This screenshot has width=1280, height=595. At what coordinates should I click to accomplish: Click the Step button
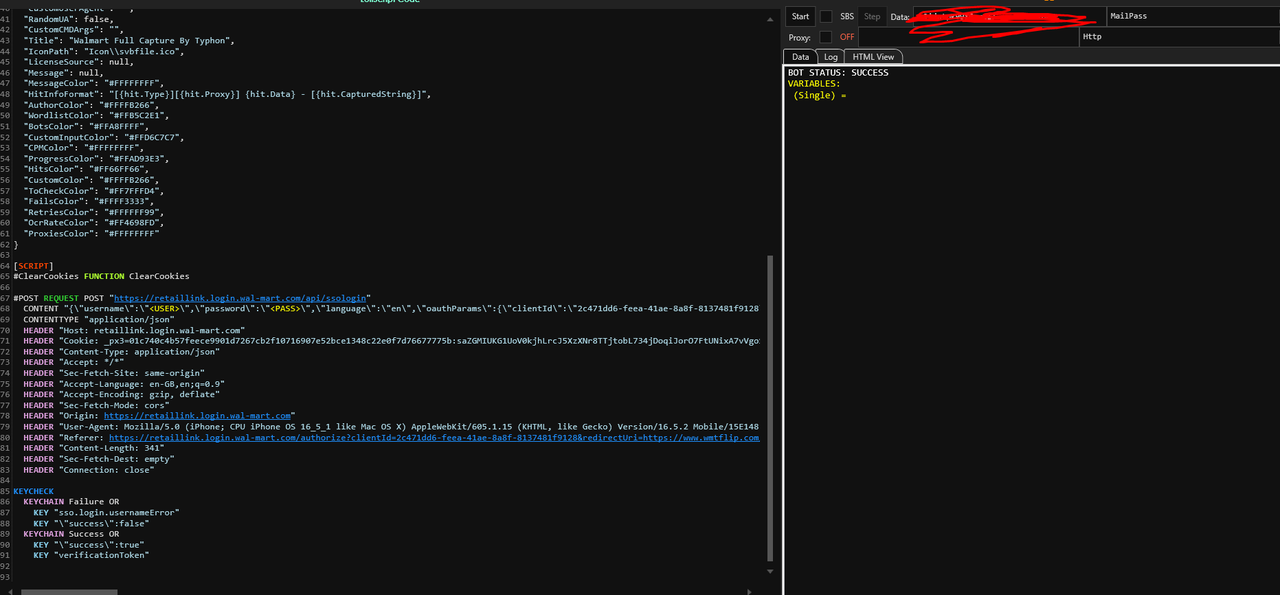click(872, 17)
